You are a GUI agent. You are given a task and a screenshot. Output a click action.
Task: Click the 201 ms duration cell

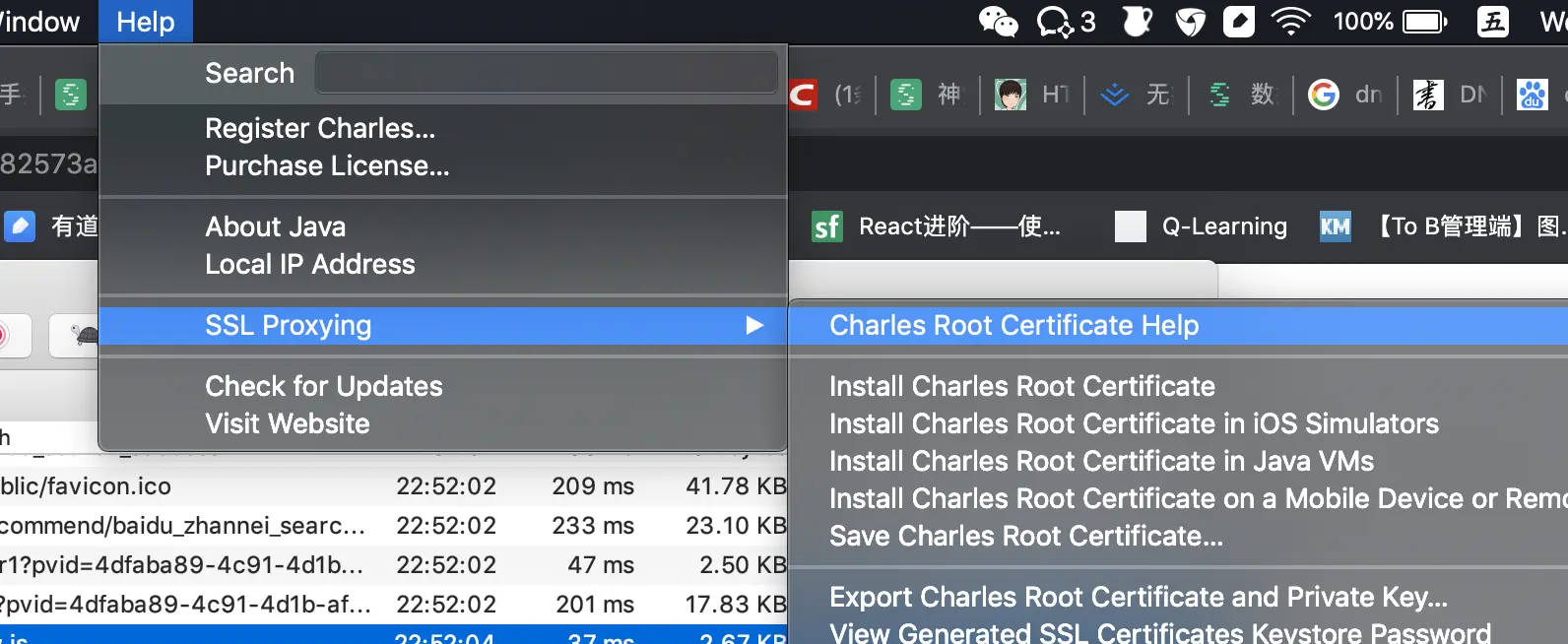point(595,605)
